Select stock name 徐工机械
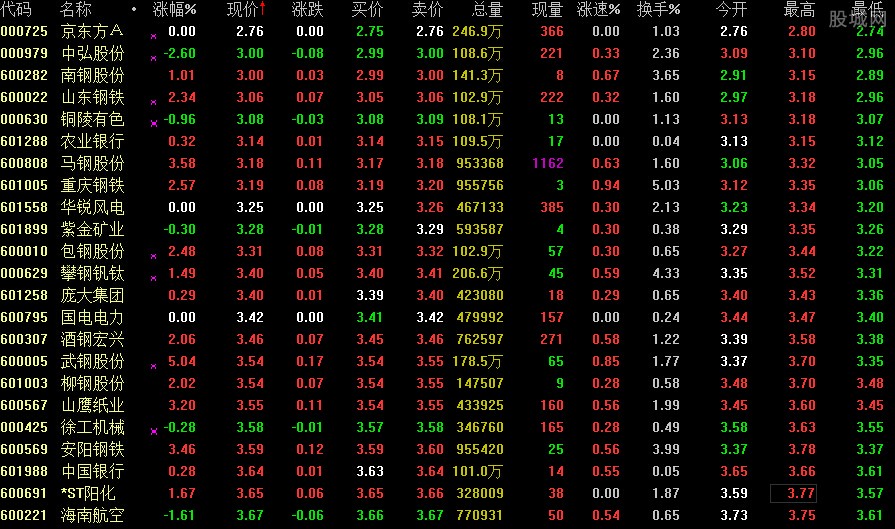The height and width of the screenshot is (529, 895). click(x=92, y=427)
